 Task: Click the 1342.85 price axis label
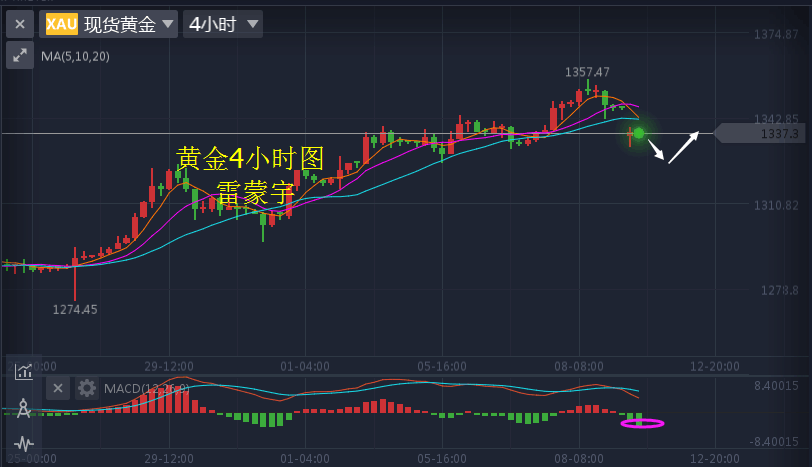coord(775,119)
